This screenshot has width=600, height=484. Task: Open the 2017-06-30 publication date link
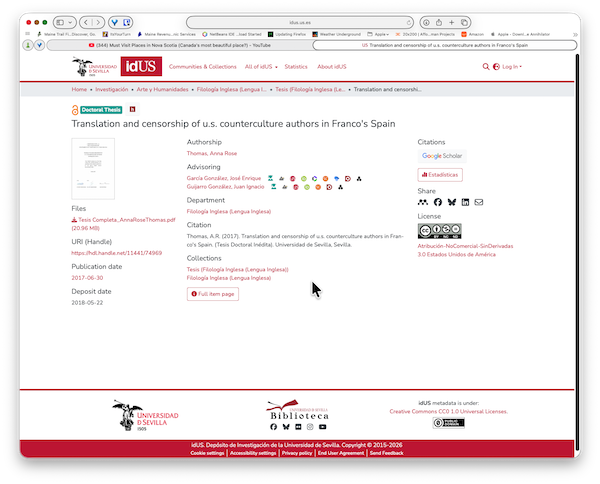coord(87,278)
